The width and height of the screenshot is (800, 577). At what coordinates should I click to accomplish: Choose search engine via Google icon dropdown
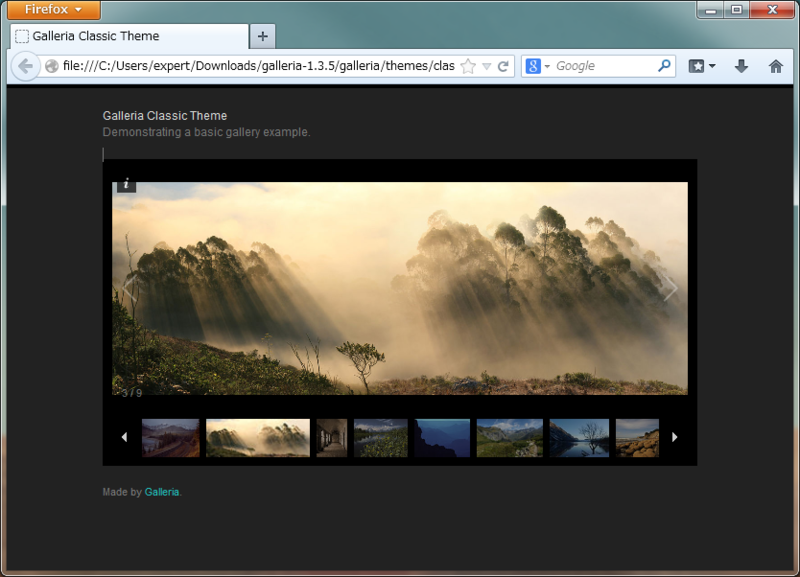tap(538, 66)
